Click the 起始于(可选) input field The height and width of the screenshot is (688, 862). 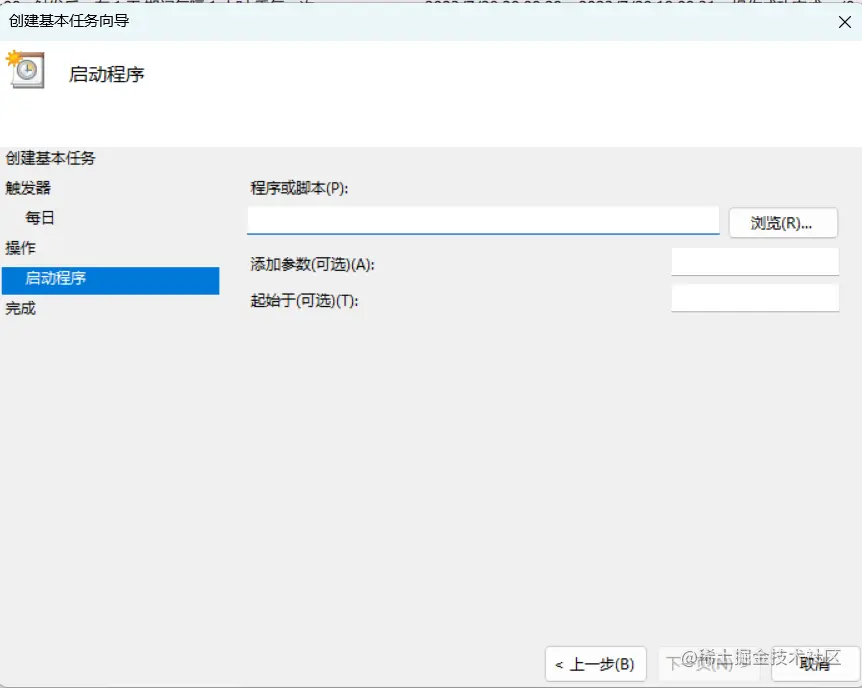(x=755, y=297)
